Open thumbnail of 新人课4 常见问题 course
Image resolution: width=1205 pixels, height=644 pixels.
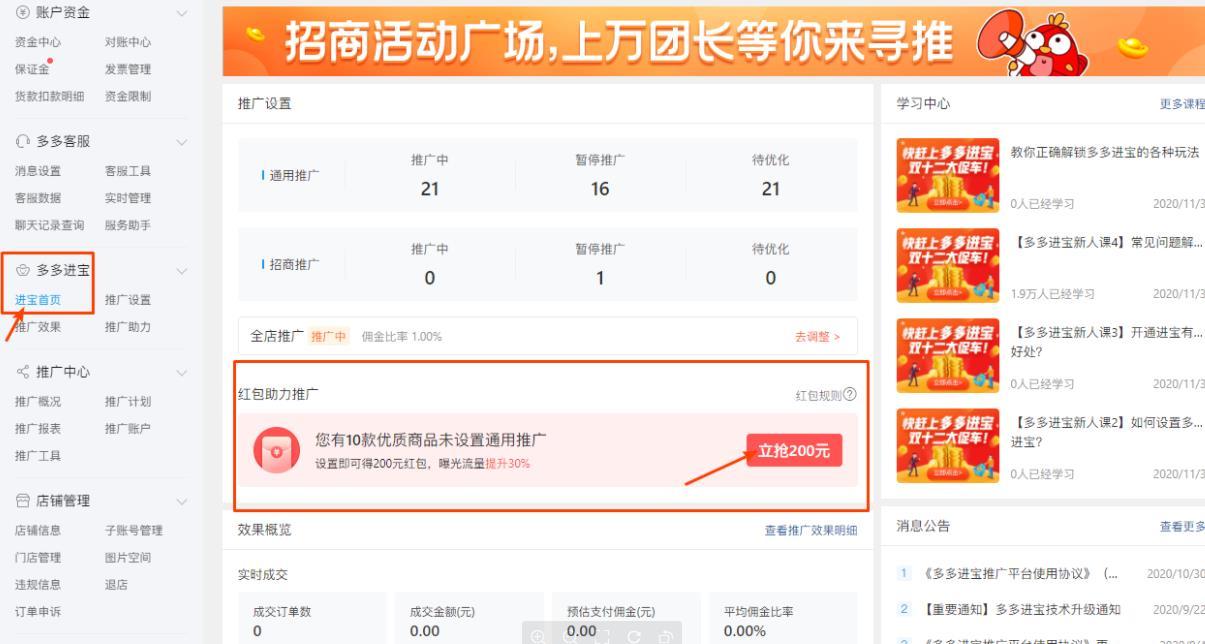[x=947, y=264]
